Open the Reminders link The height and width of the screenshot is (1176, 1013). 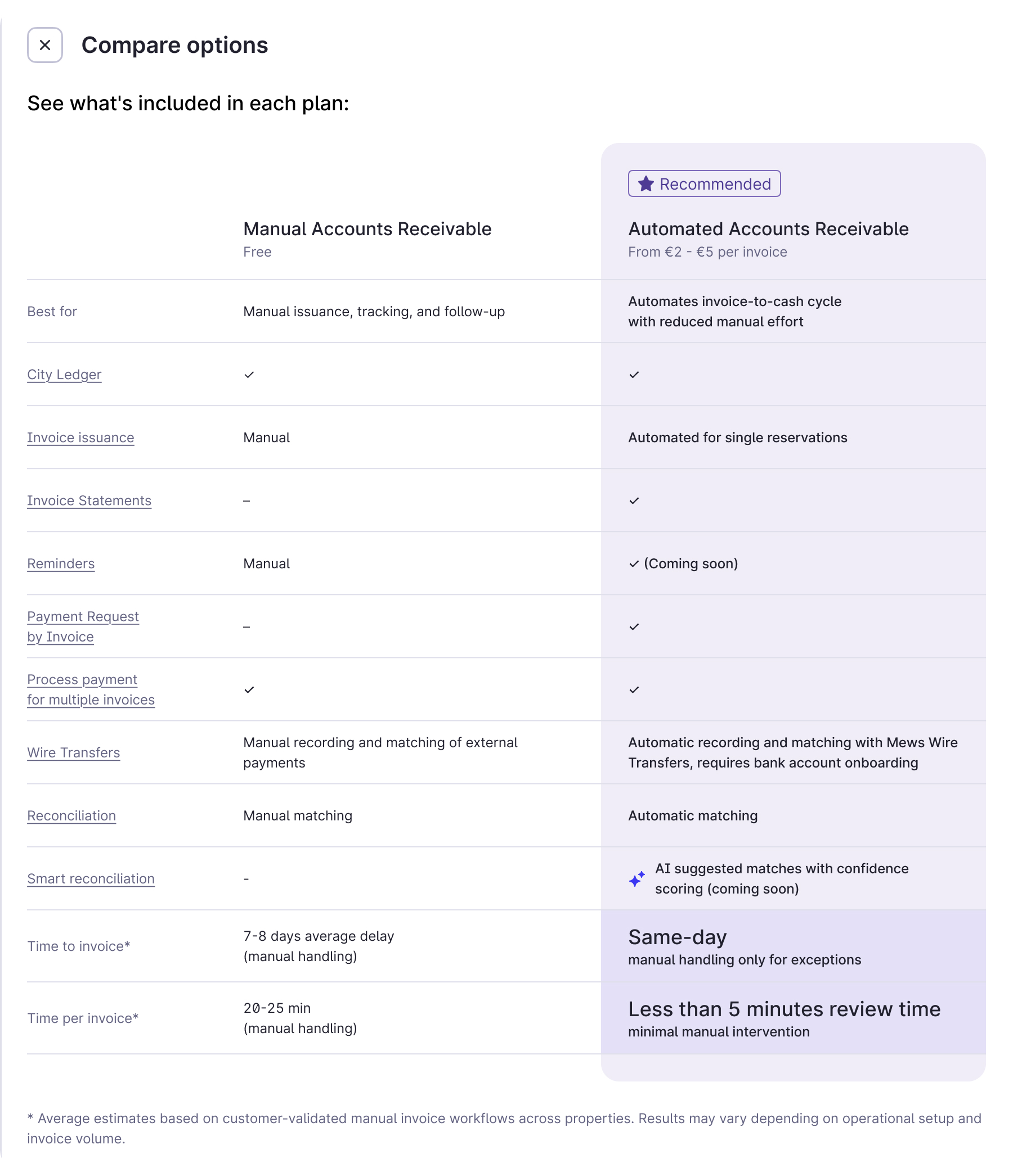61,564
